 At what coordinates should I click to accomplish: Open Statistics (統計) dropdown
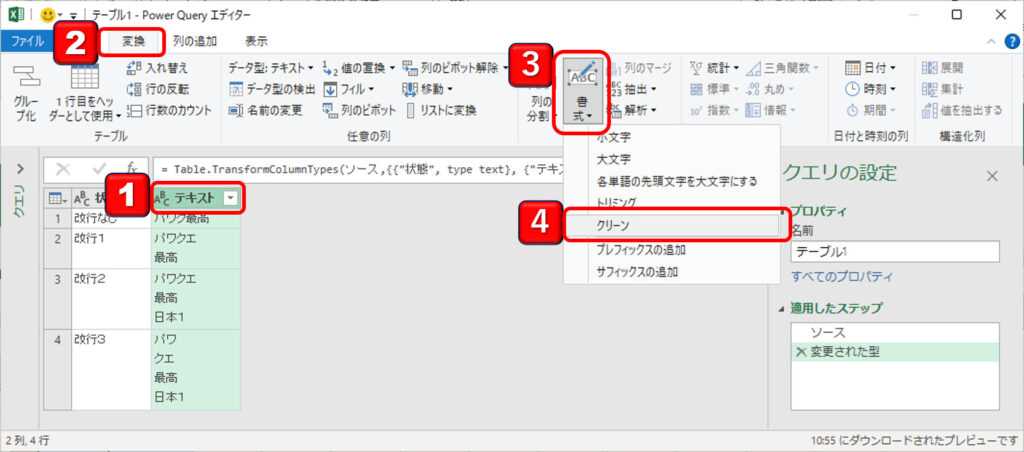tap(715, 68)
